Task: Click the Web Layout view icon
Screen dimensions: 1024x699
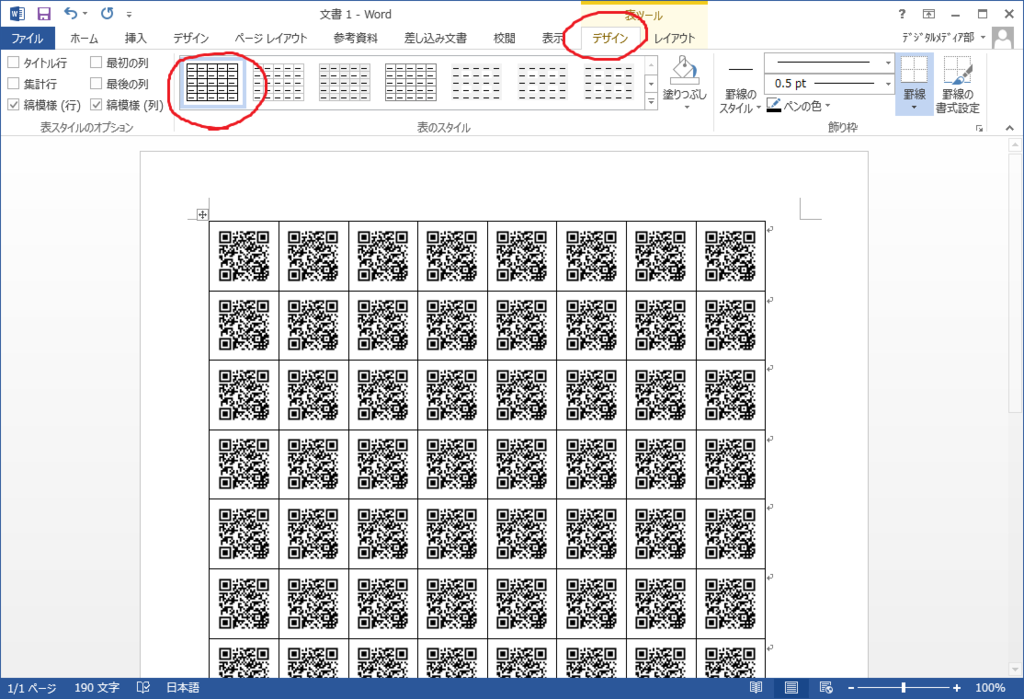Action: coord(825,687)
